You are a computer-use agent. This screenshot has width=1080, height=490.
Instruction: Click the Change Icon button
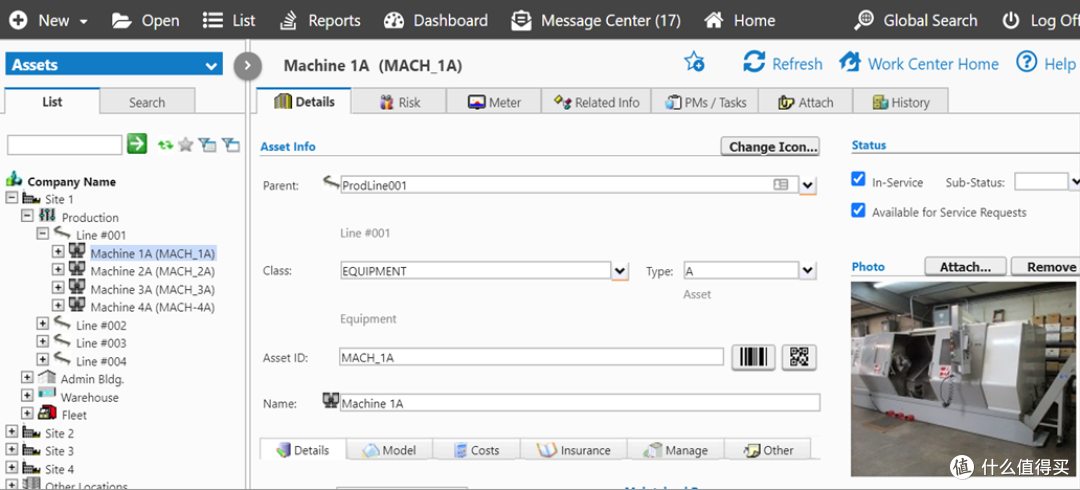click(x=770, y=146)
